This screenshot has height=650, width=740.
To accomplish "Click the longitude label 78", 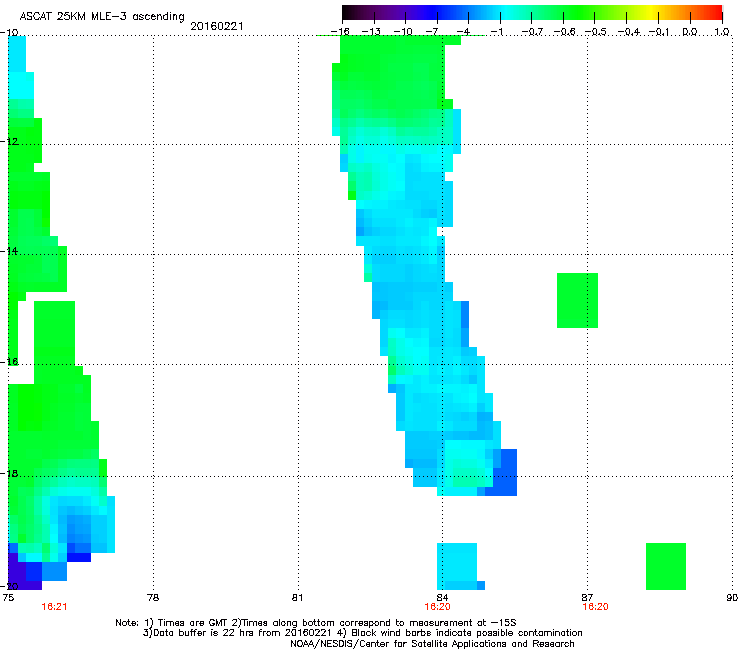I will pos(153,598).
